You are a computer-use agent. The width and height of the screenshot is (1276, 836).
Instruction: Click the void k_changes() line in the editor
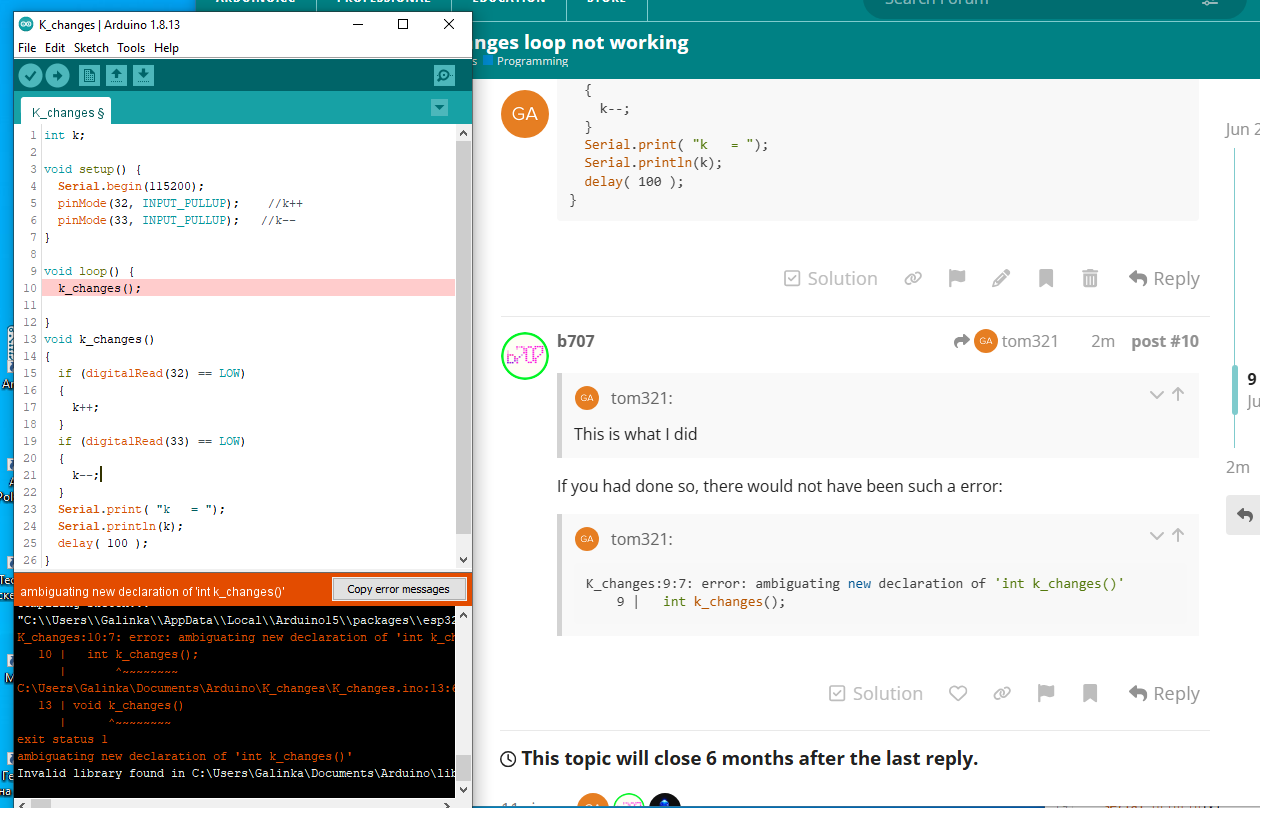coord(99,339)
